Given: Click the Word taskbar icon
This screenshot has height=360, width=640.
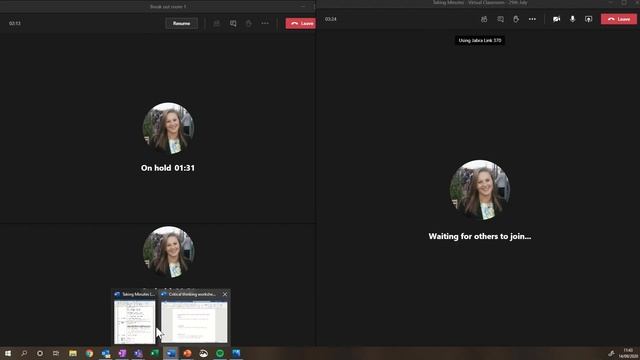Looking at the screenshot, I should pos(171,353).
